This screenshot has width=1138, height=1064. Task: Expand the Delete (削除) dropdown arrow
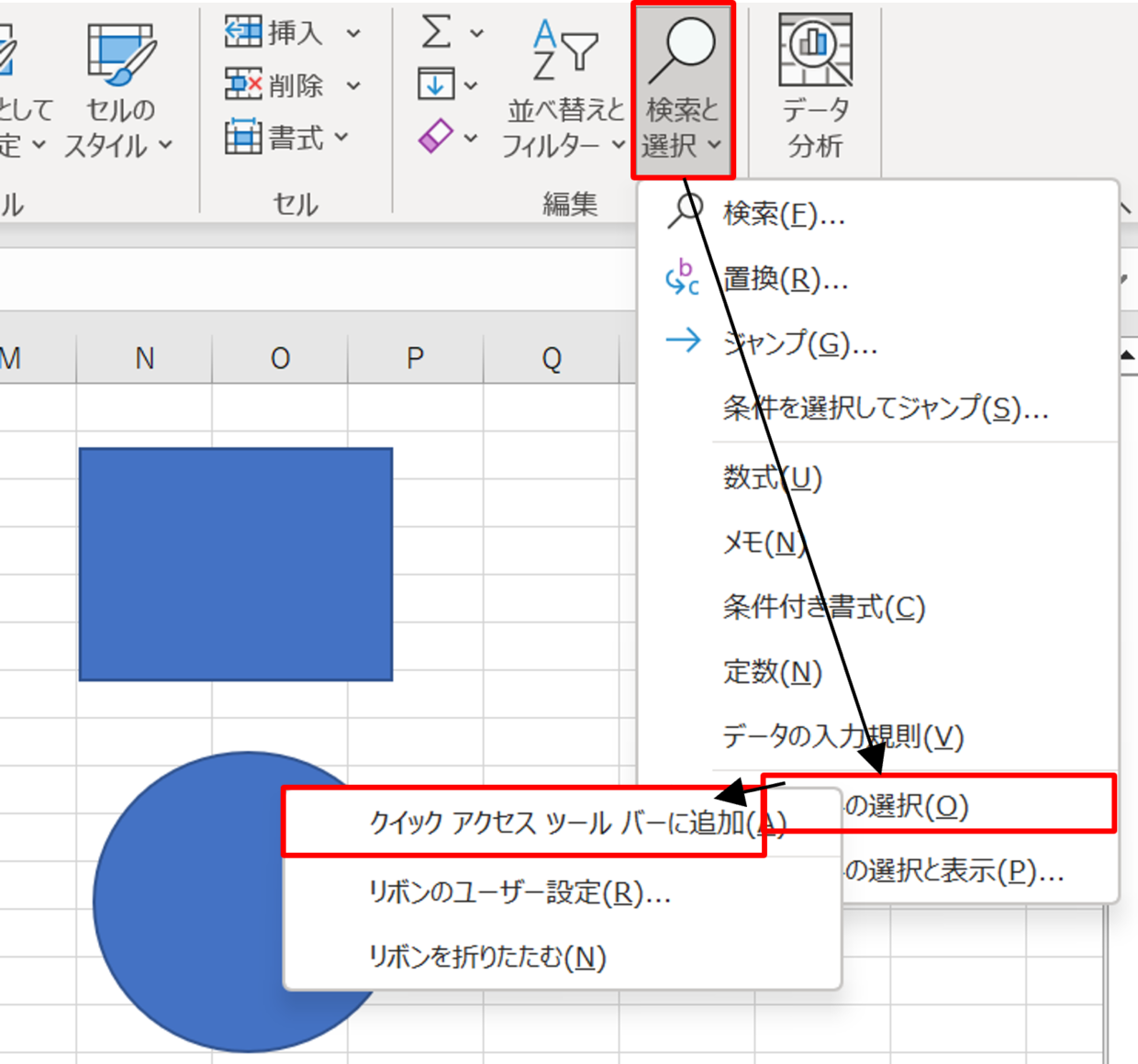(353, 86)
